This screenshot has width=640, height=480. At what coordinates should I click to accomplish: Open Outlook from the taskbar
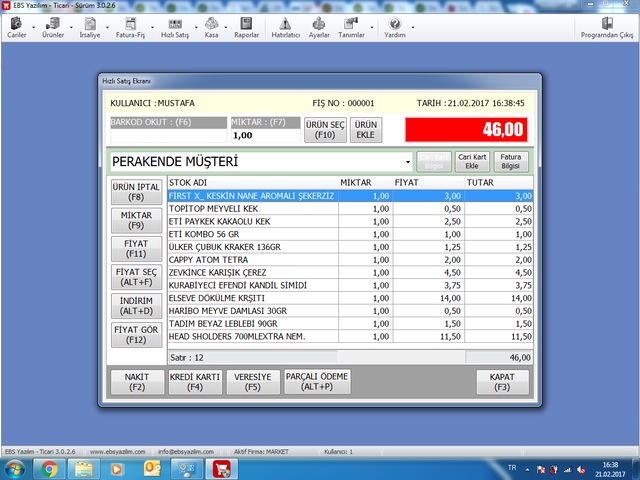click(153, 469)
